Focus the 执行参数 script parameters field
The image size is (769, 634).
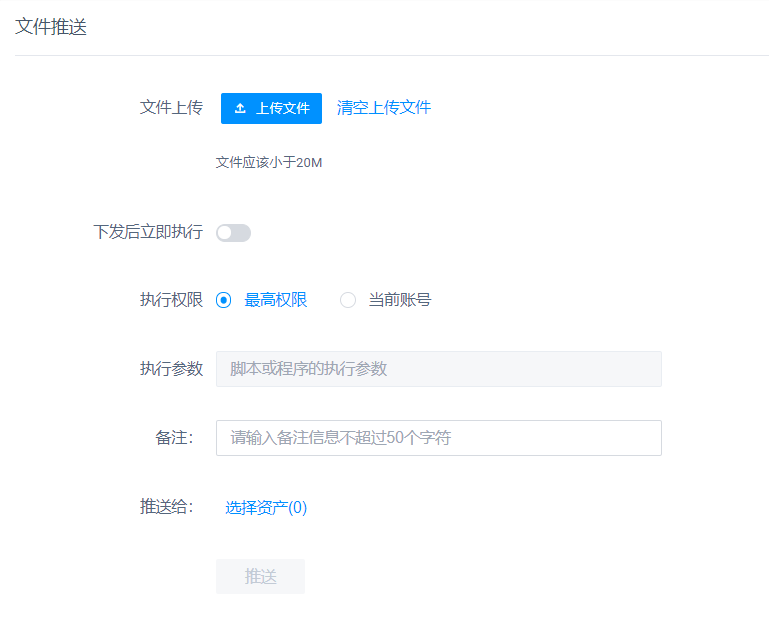[x=439, y=369]
